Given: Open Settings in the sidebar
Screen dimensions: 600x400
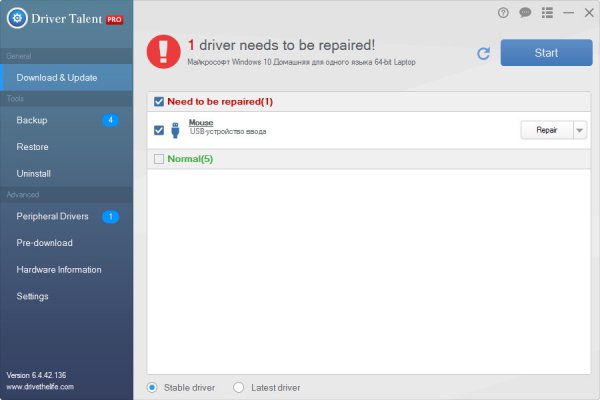Looking at the screenshot, I should (67, 296).
